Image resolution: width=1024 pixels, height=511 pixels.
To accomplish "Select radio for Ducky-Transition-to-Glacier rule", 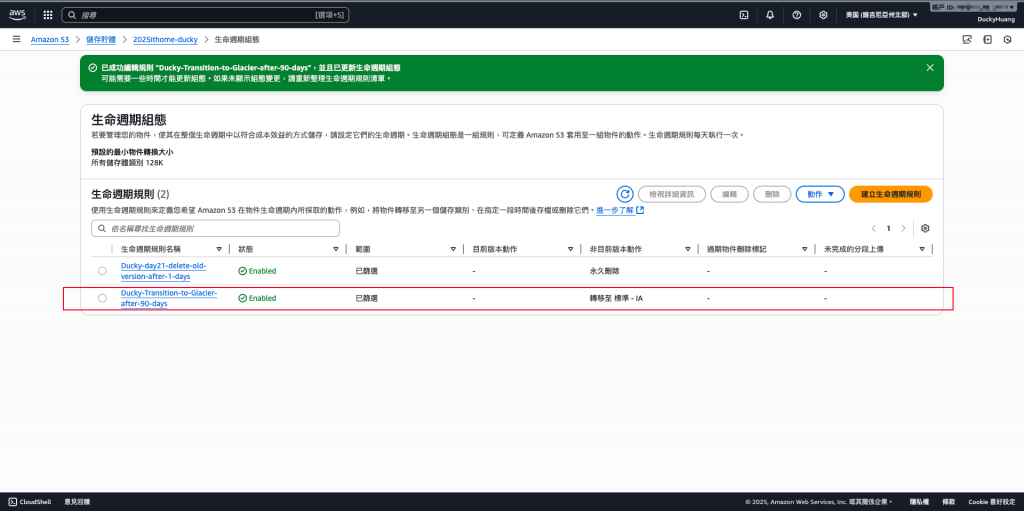I will point(102,298).
